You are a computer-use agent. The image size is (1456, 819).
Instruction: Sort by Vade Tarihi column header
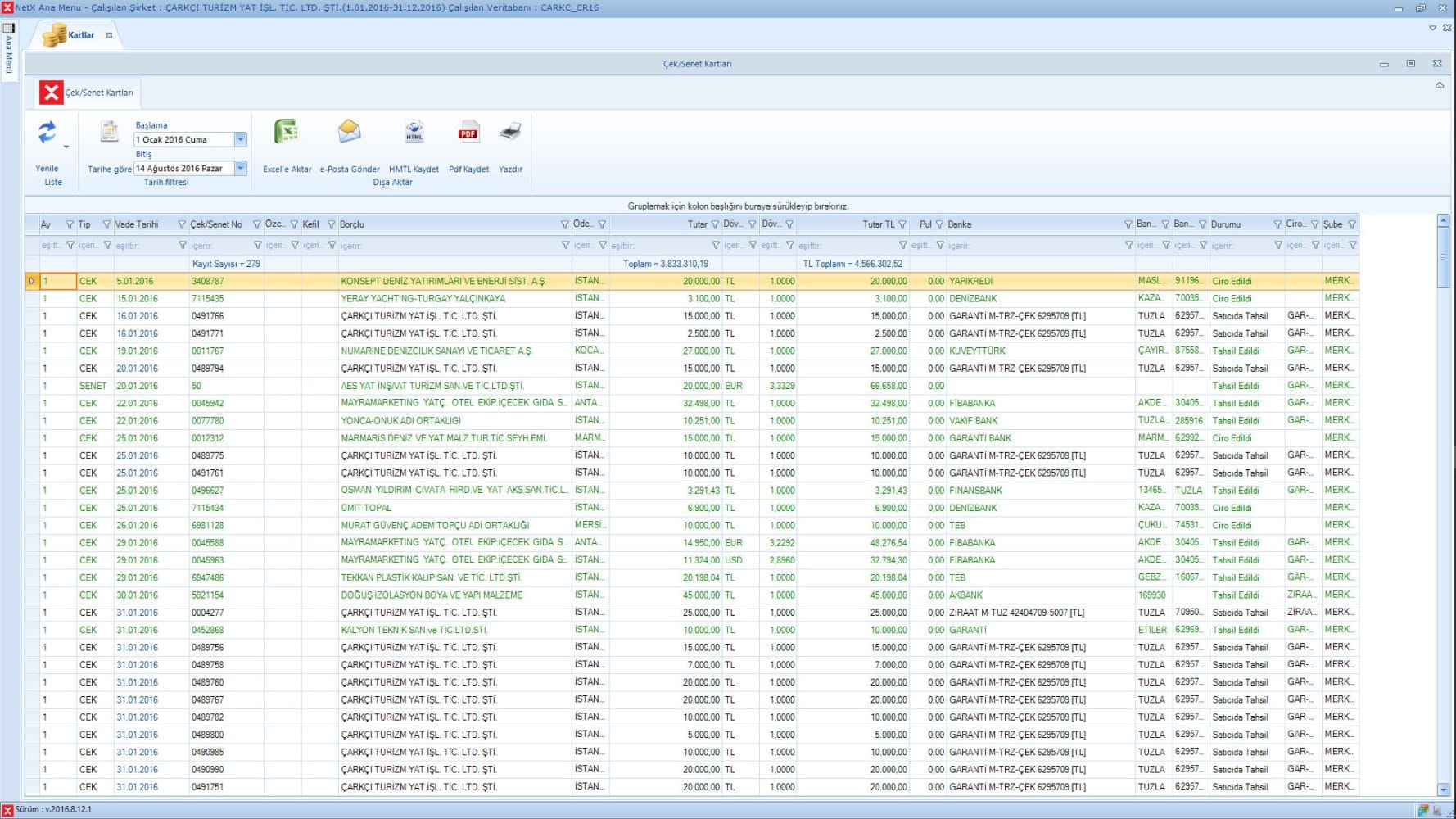pos(138,224)
